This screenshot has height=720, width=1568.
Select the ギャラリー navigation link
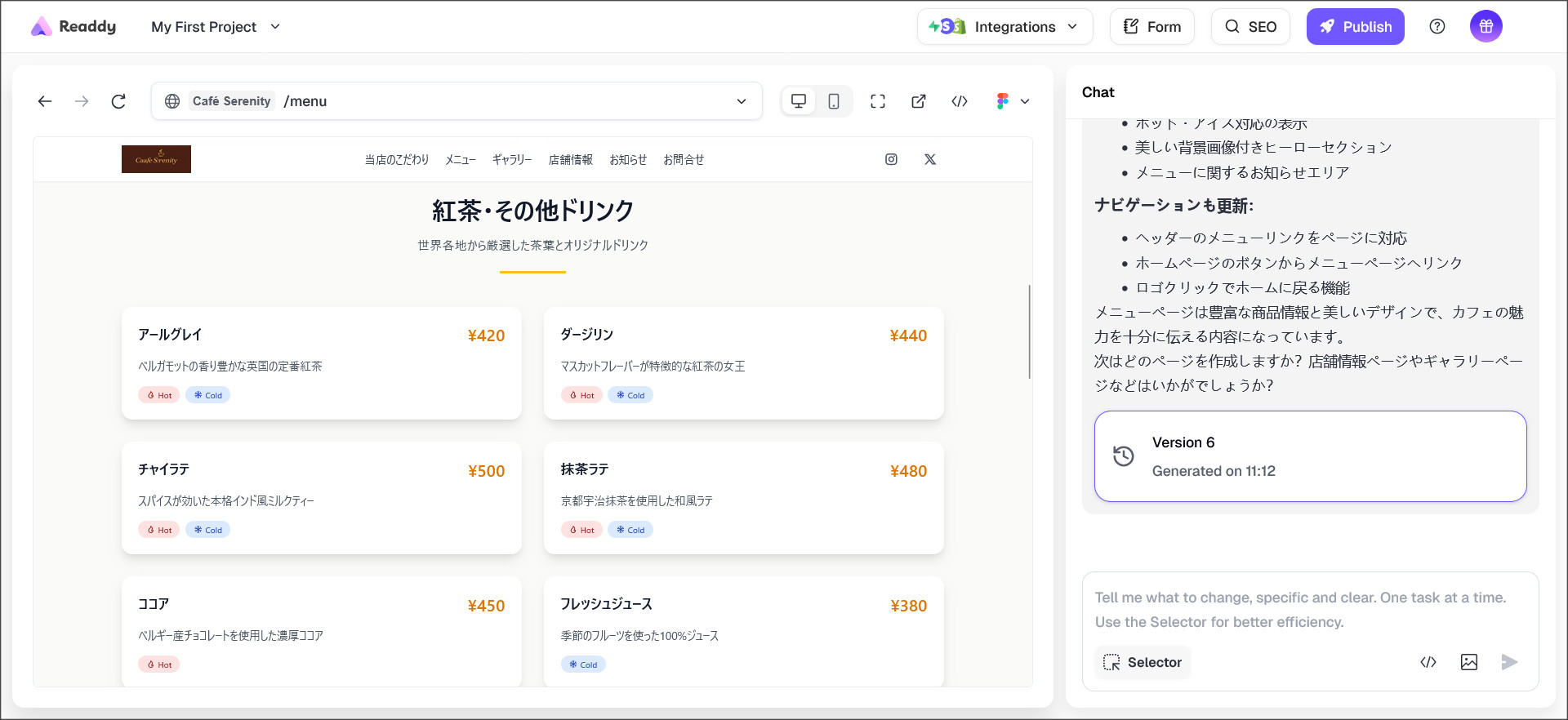tap(511, 160)
